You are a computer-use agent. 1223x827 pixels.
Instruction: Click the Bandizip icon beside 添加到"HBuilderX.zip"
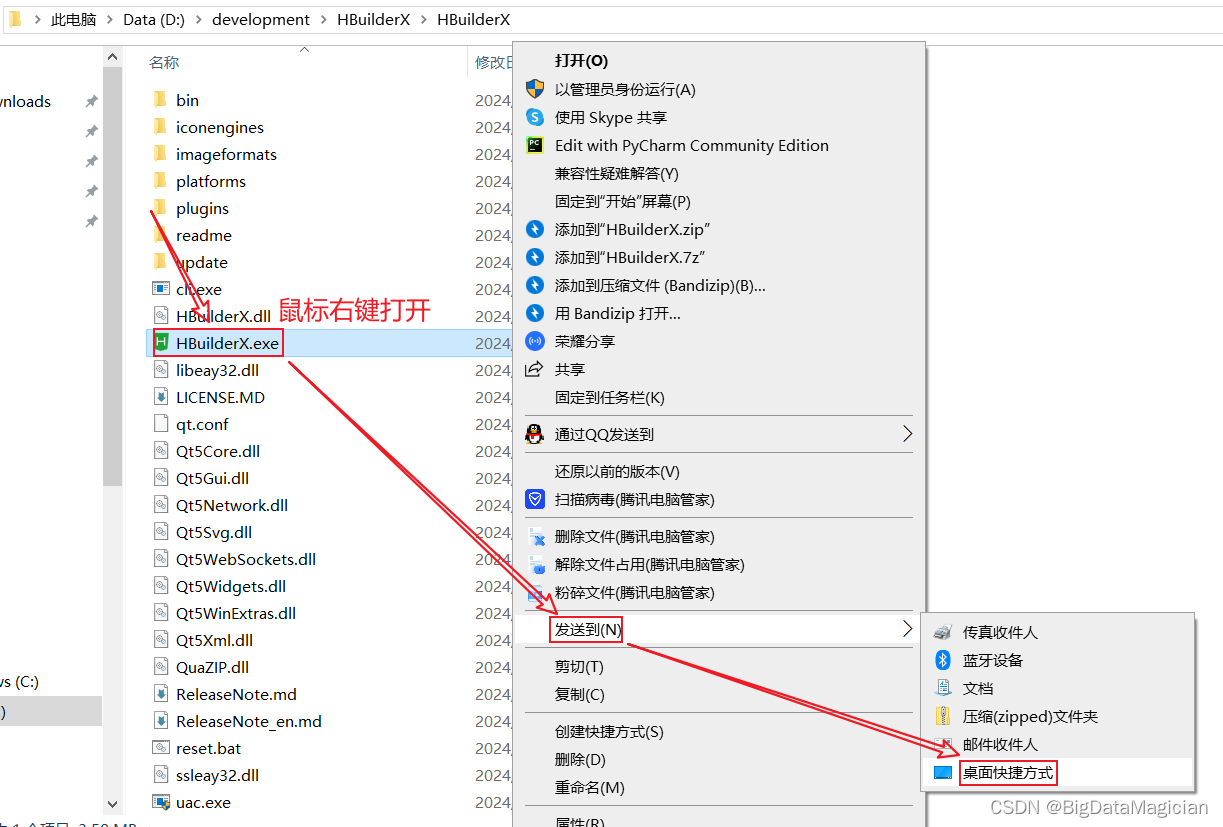point(535,229)
